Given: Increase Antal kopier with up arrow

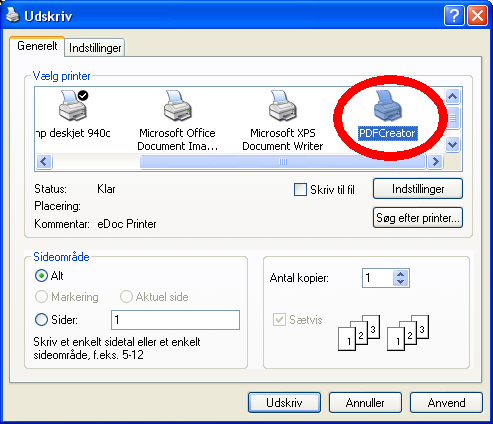Looking at the screenshot, I should pos(401,274).
